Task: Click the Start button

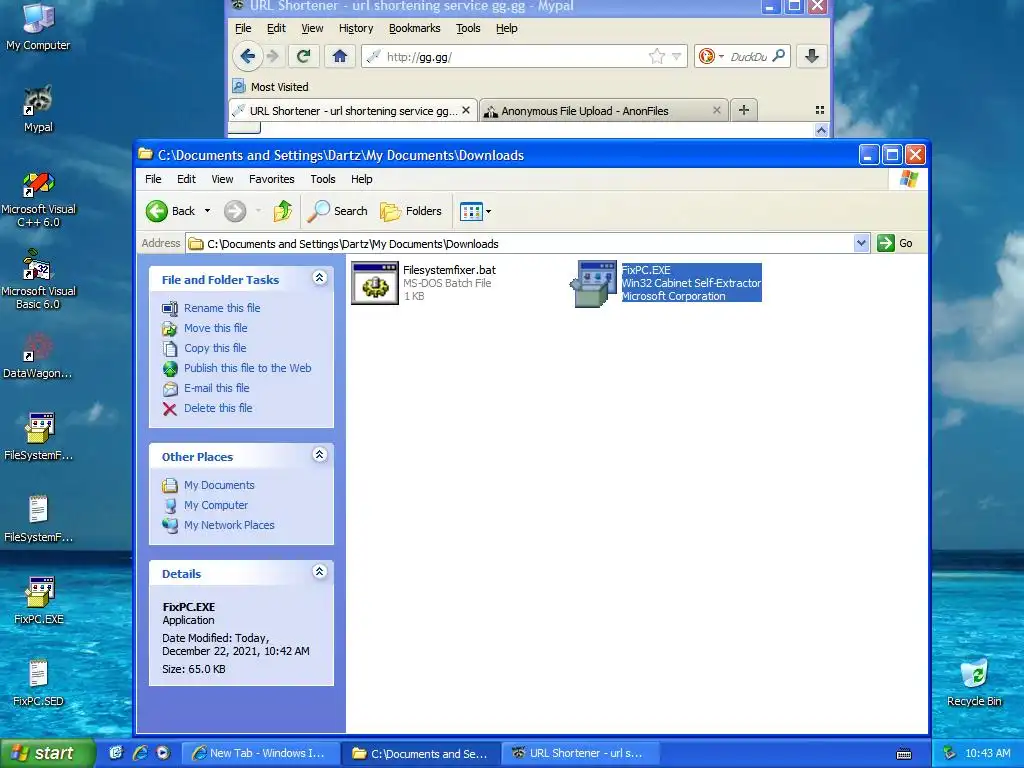Action: pyautogui.click(x=47, y=753)
